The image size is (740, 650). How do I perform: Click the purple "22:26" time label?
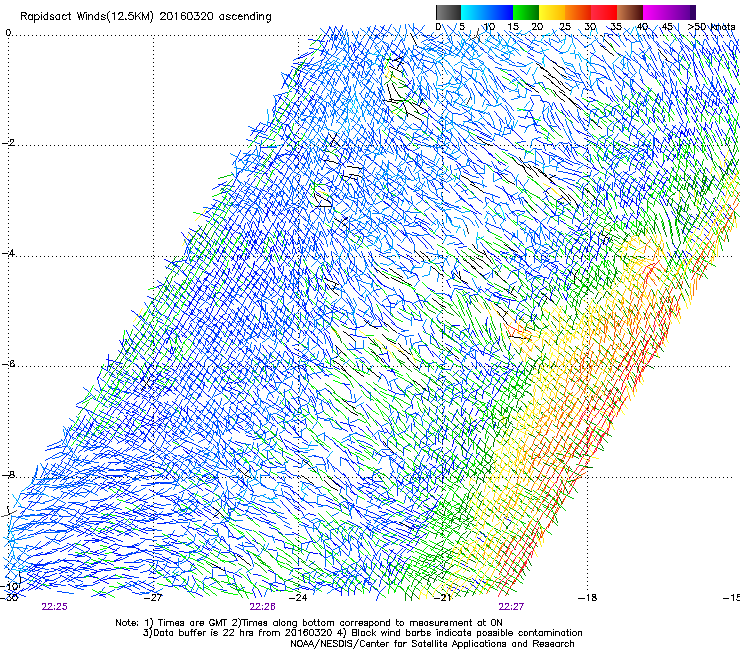pos(262,607)
